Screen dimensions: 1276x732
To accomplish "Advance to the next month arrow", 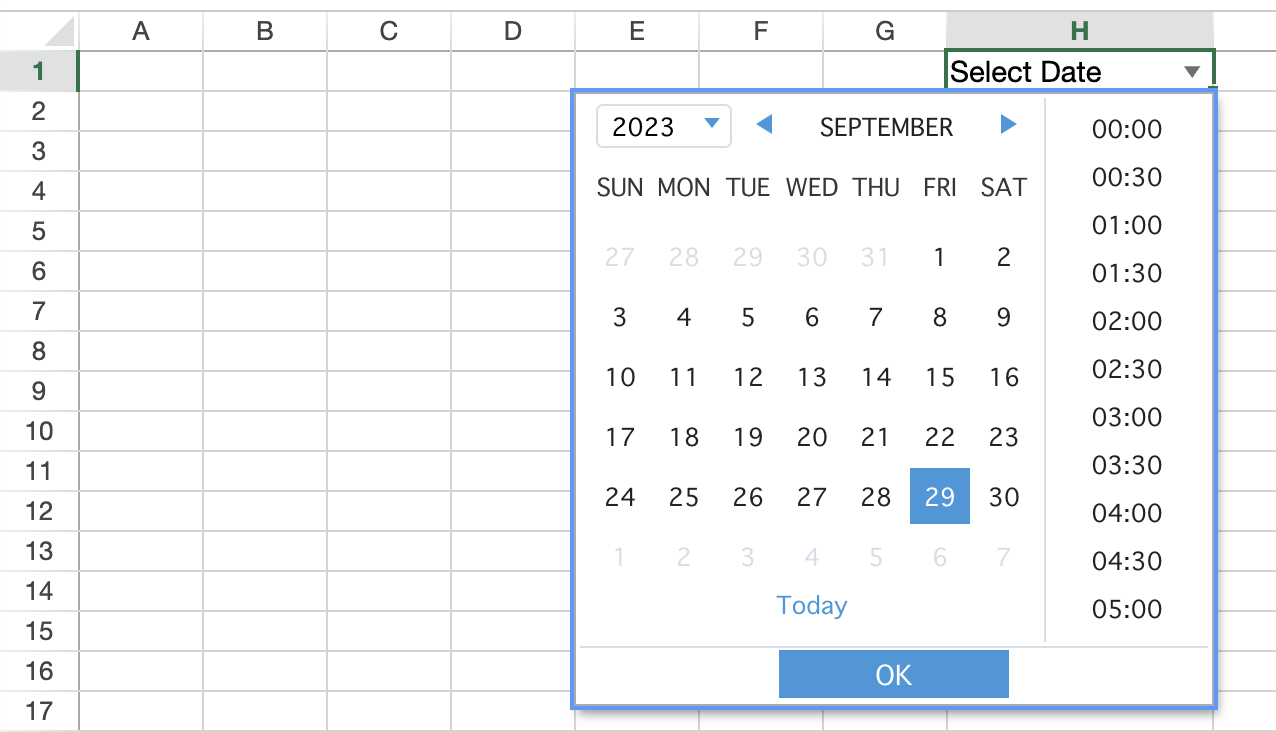I will point(1008,125).
